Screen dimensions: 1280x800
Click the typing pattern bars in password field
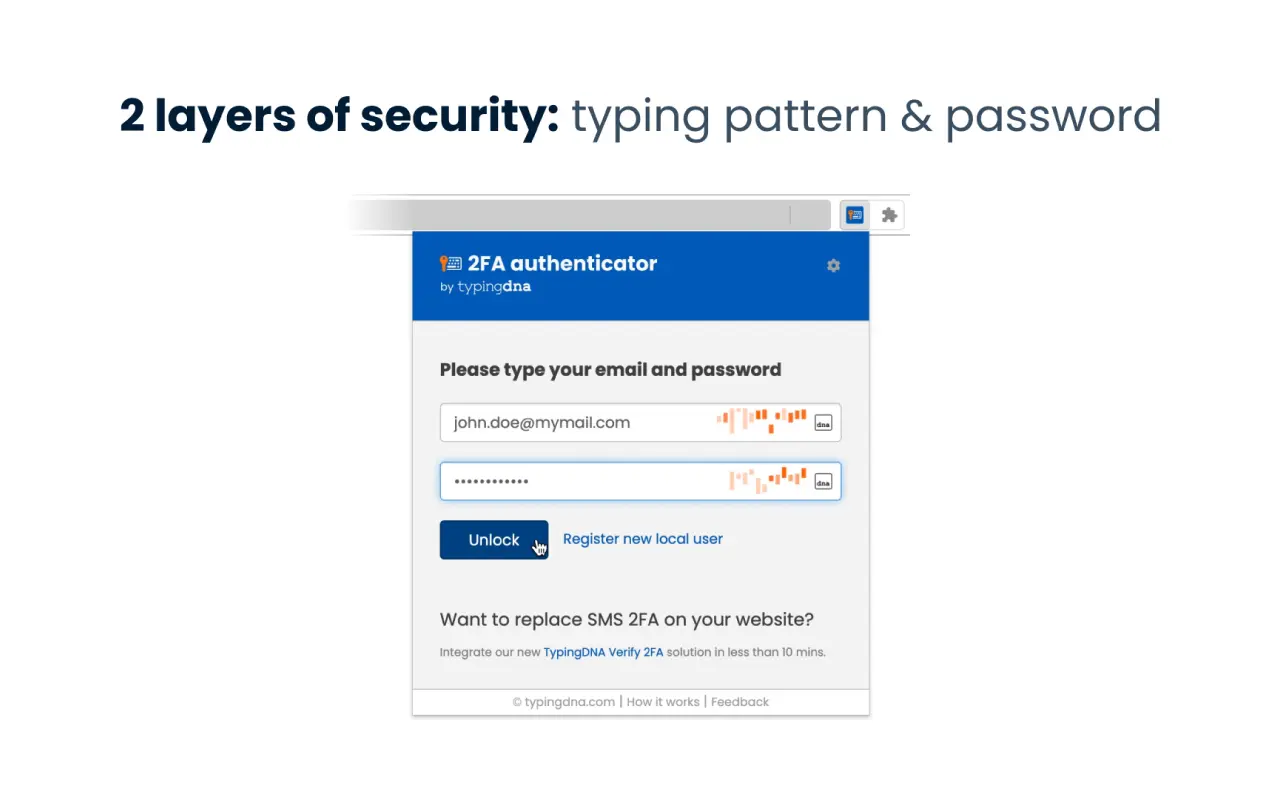click(768, 480)
